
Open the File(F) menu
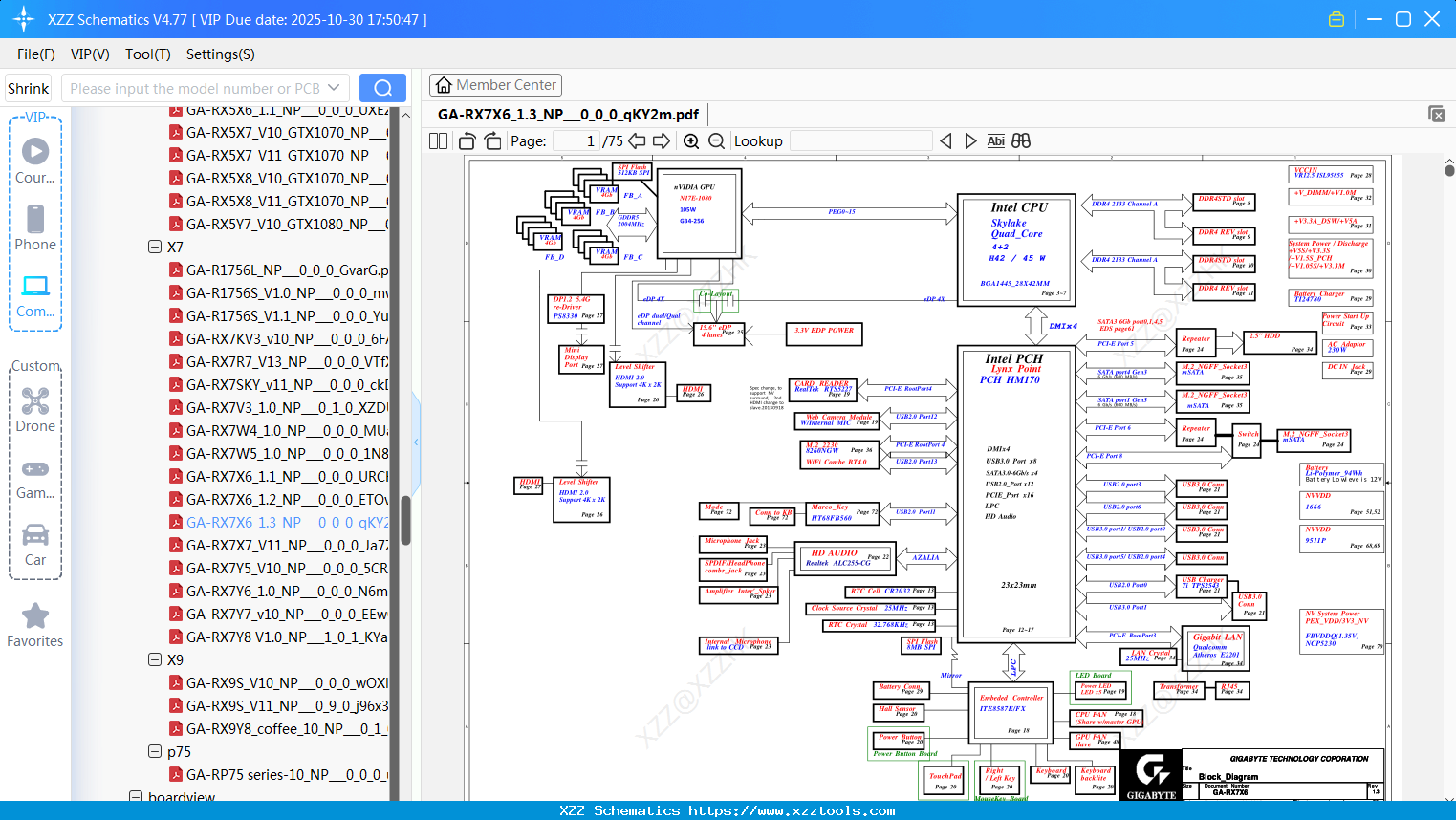coord(36,54)
